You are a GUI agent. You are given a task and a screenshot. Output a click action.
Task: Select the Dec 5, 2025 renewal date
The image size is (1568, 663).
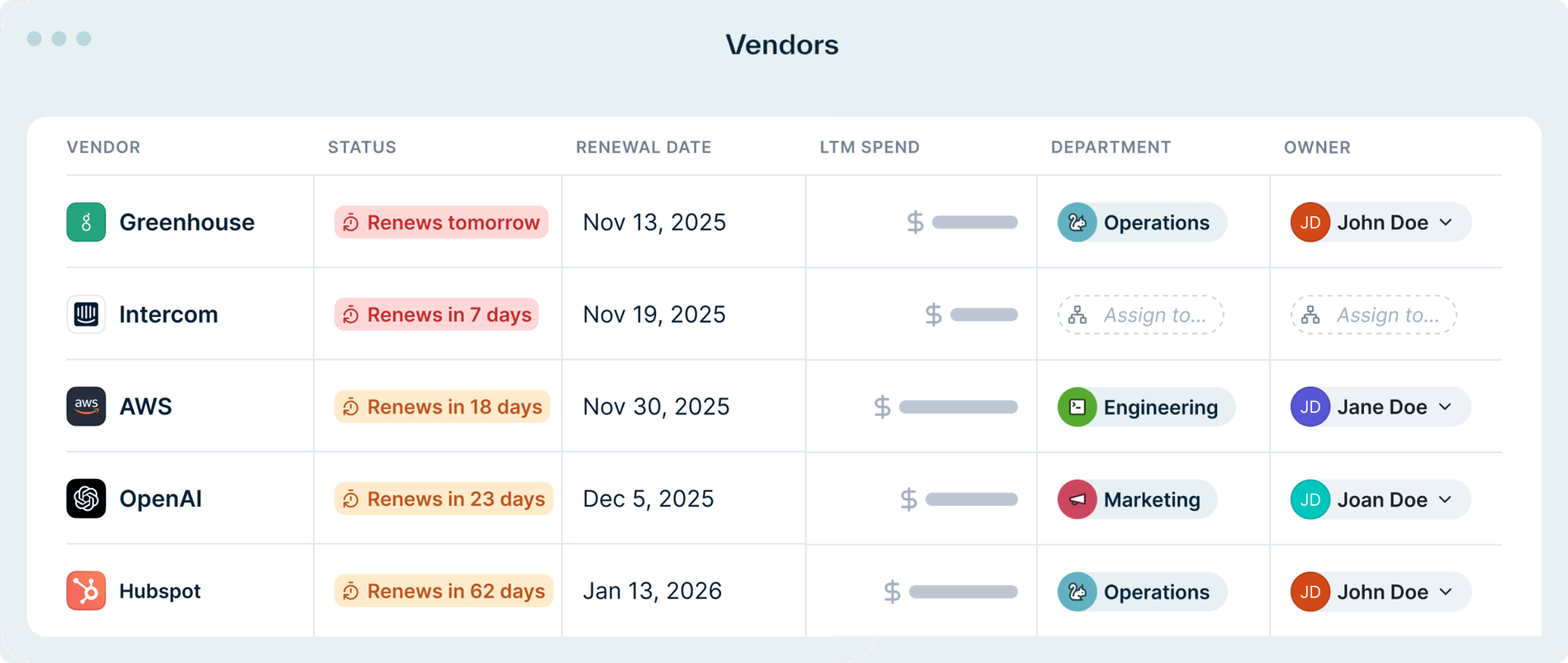[x=647, y=499]
